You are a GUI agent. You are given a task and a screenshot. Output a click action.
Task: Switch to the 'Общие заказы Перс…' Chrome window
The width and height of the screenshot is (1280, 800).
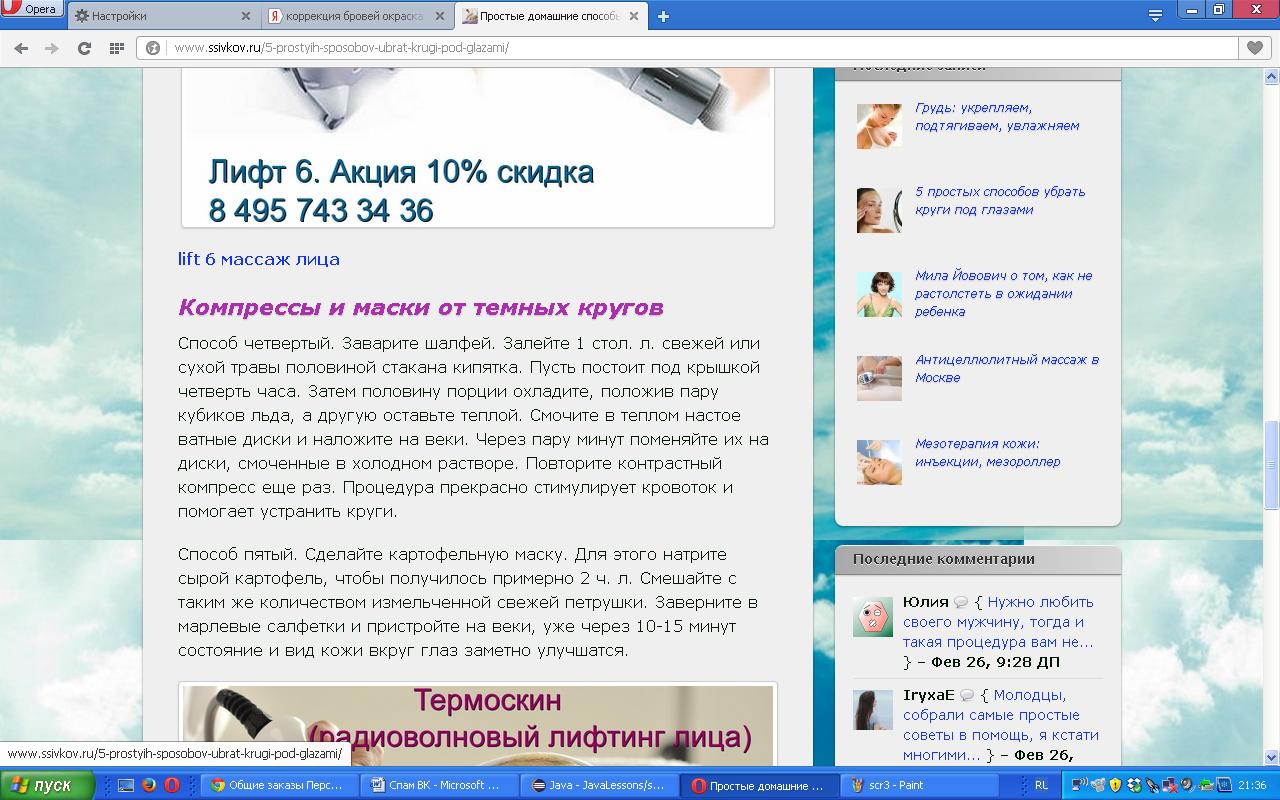[280, 786]
